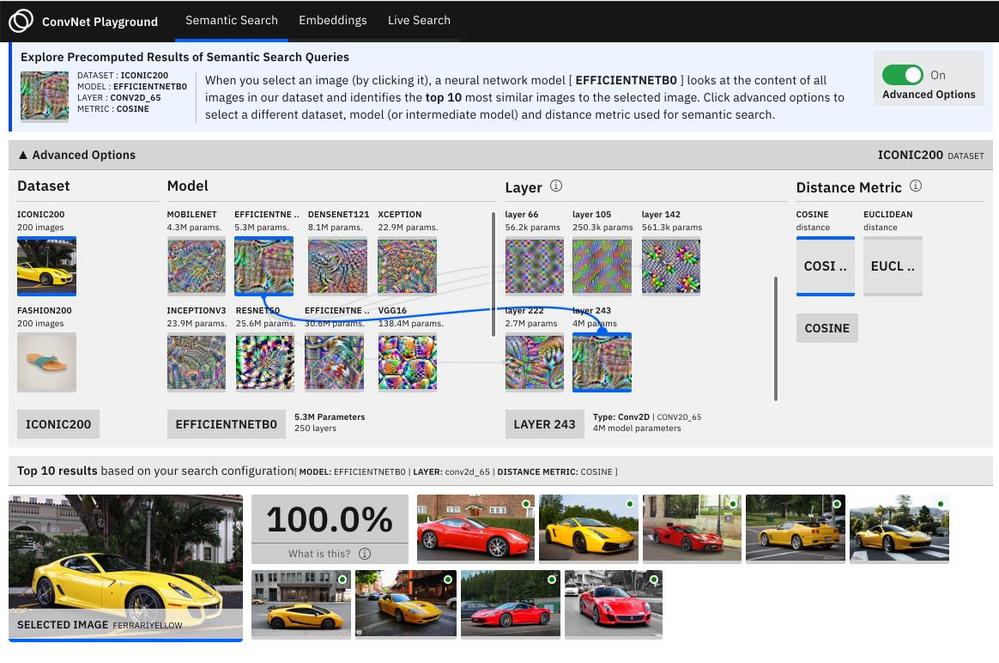Click info icon next to Layer heading
This screenshot has height=663, width=999.
click(556, 186)
